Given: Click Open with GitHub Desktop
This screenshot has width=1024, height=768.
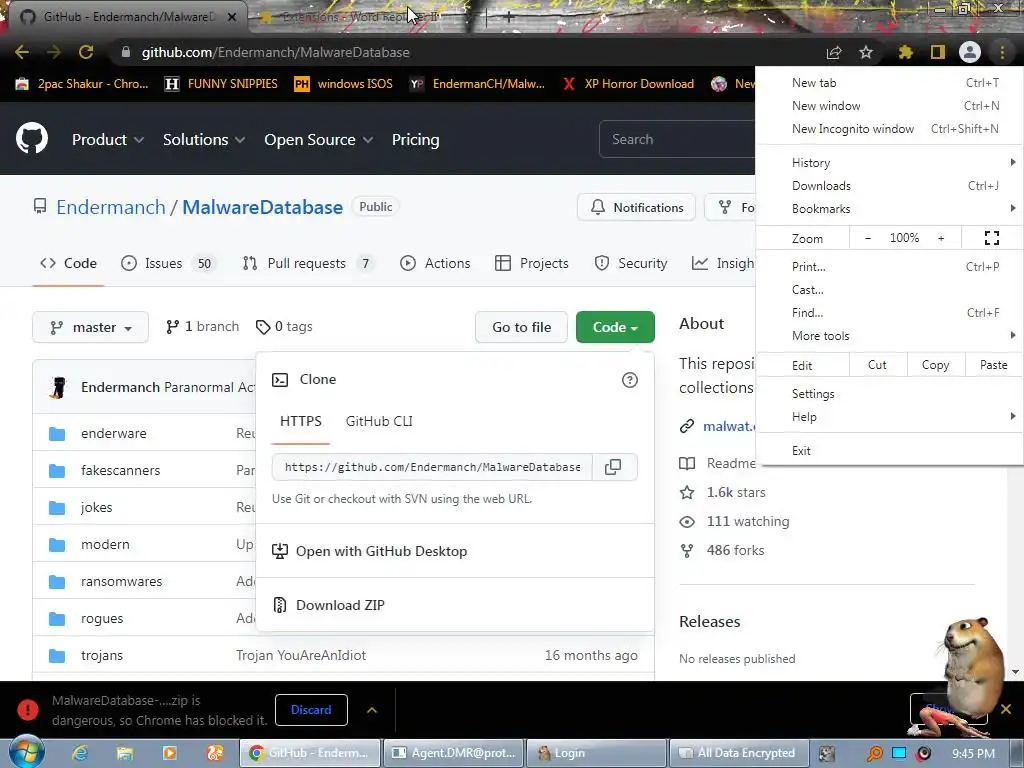Looking at the screenshot, I should tap(381, 551).
